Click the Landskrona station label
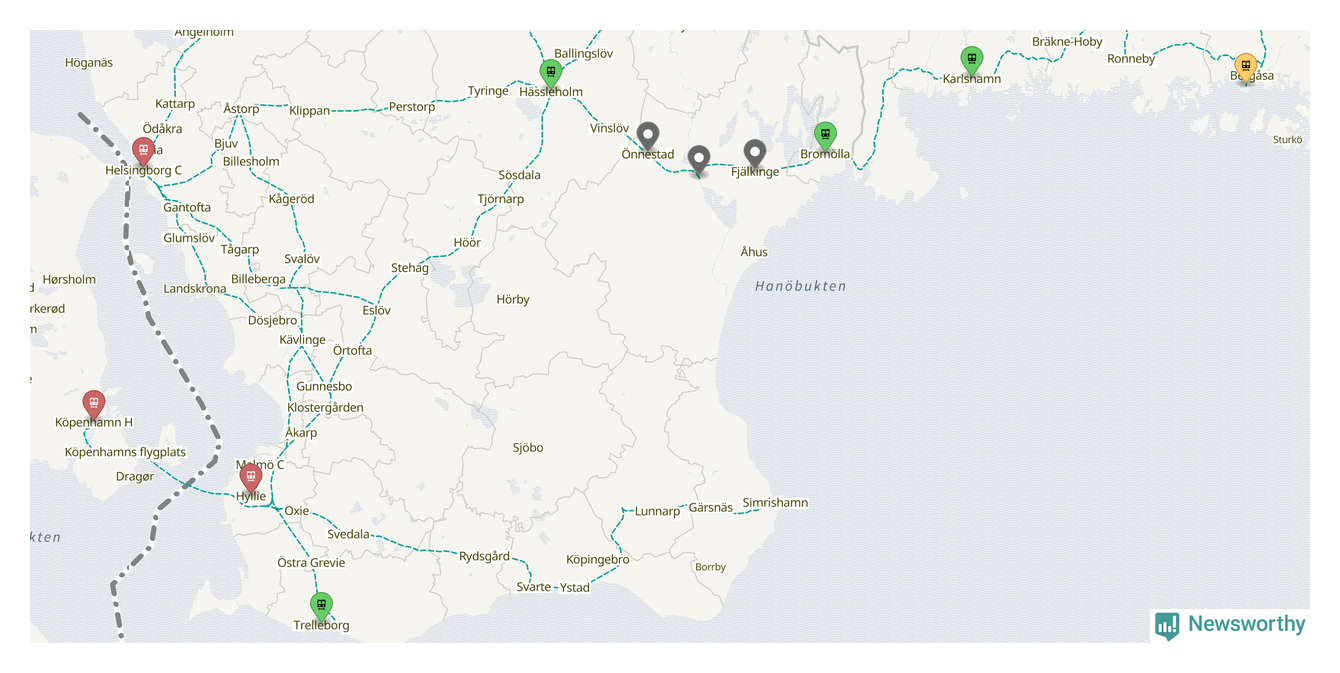Viewport: 1340px width, 673px height. (x=195, y=288)
